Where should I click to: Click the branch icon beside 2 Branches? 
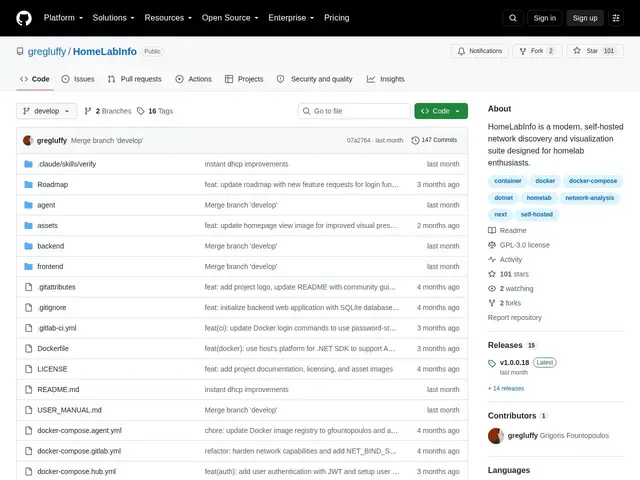(x=88, y=111)
